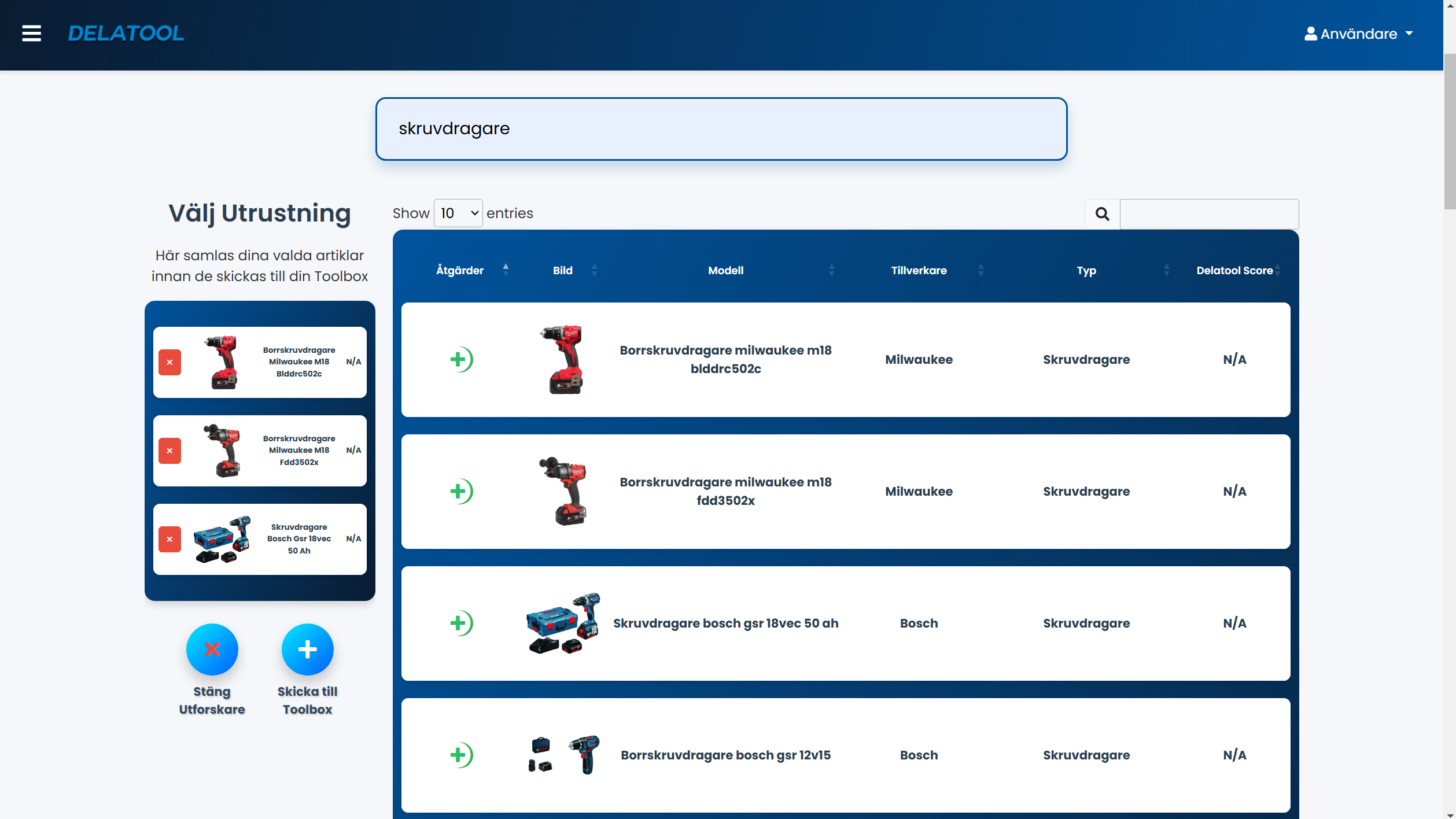Click selected Milwaukee M18 Fdd3502x drill image
This screenshot has width=1456, height=819.
(222, 451)
